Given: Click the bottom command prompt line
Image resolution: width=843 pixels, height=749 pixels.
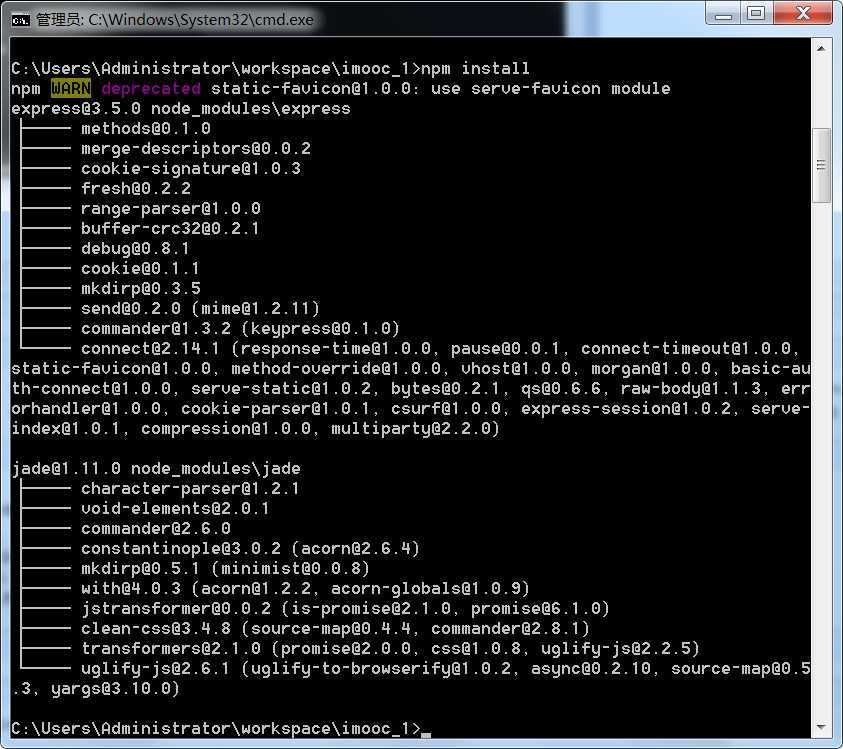Looking at the screenshot, I should tap(220, 729).
